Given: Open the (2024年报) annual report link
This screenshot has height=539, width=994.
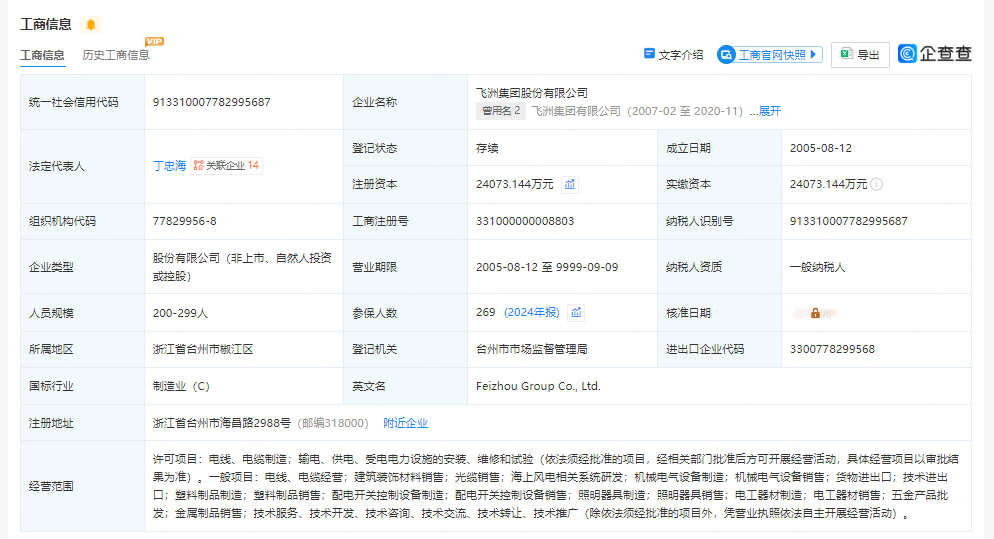Looking at the screenshot, I should coord(532,312).
